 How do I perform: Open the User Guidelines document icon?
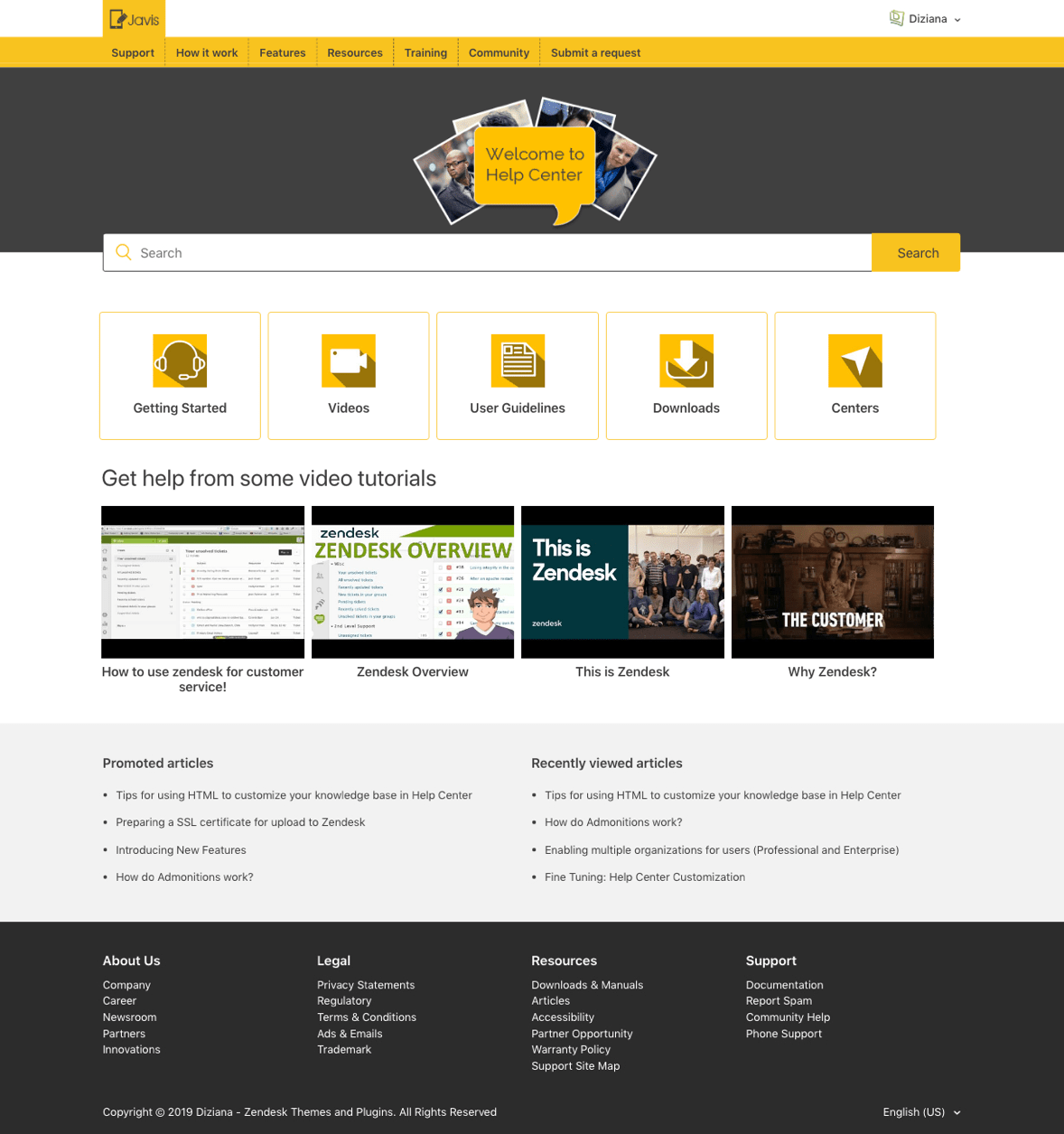click(x=518, y=361)
